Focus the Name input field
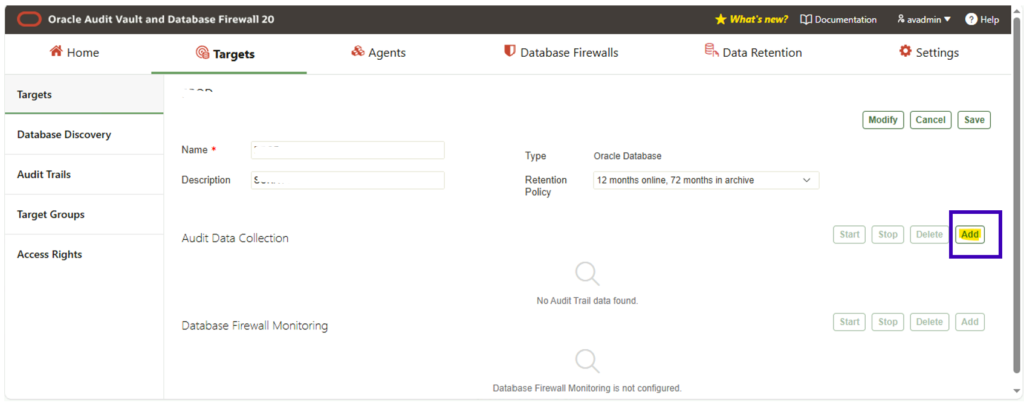Screen dimensions: 1024x406 coord(347,150)
